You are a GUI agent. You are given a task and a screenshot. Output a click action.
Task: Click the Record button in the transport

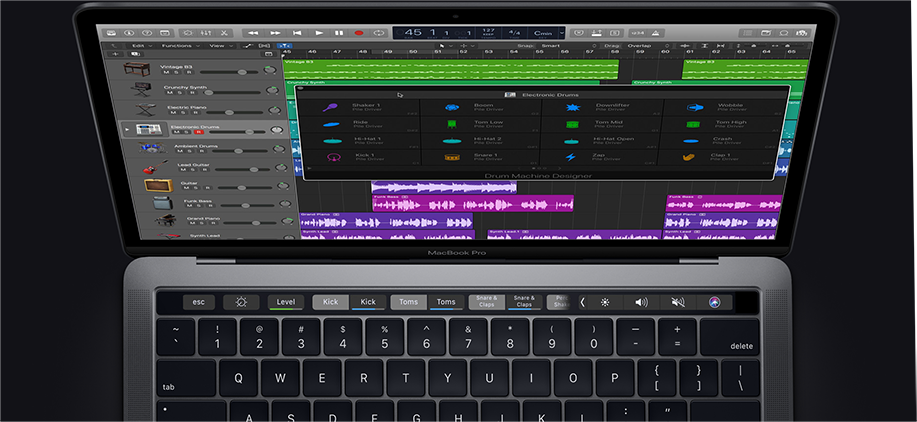click(358, 33)
